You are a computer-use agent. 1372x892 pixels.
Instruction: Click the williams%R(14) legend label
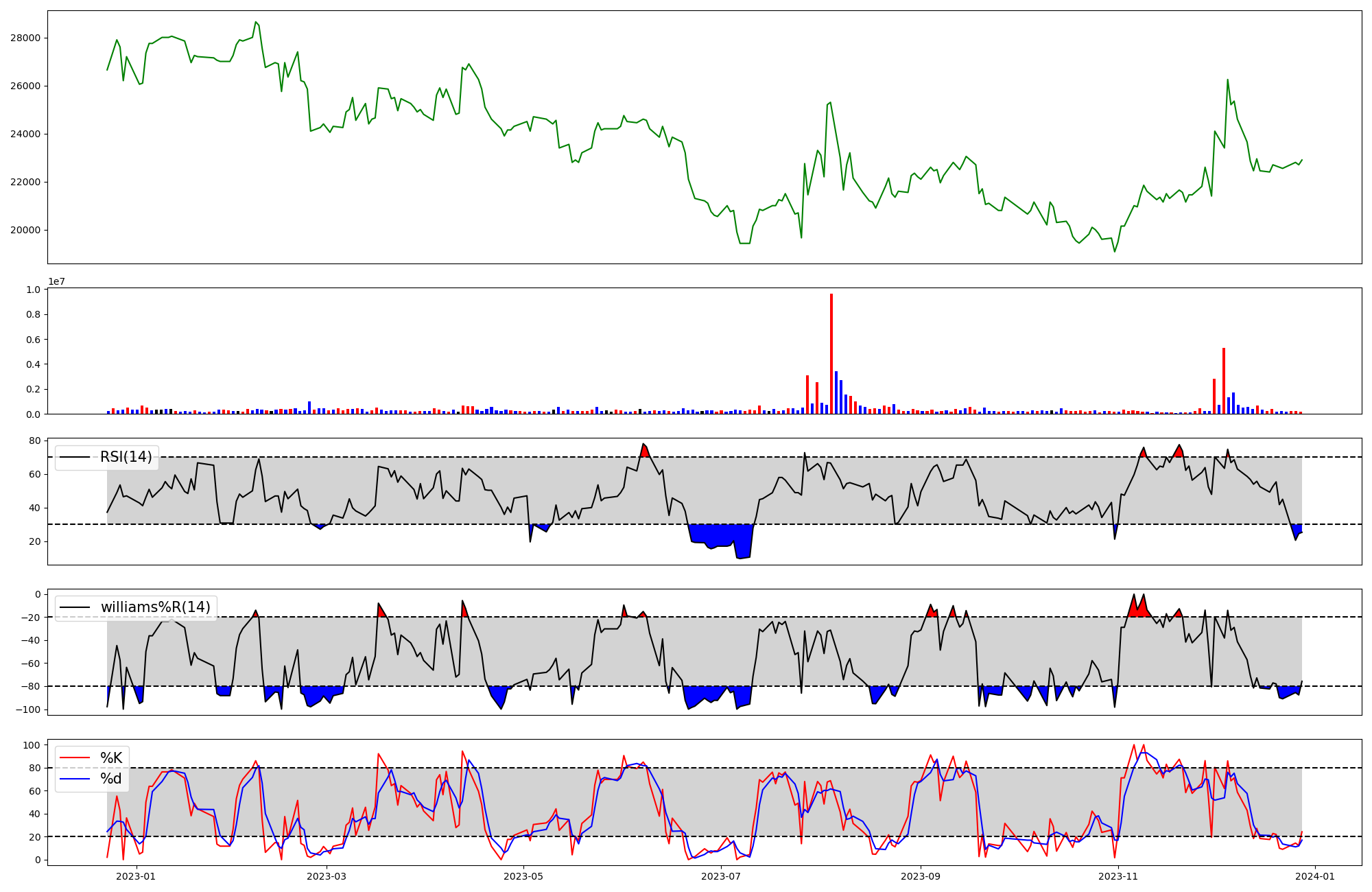point(156,607)
